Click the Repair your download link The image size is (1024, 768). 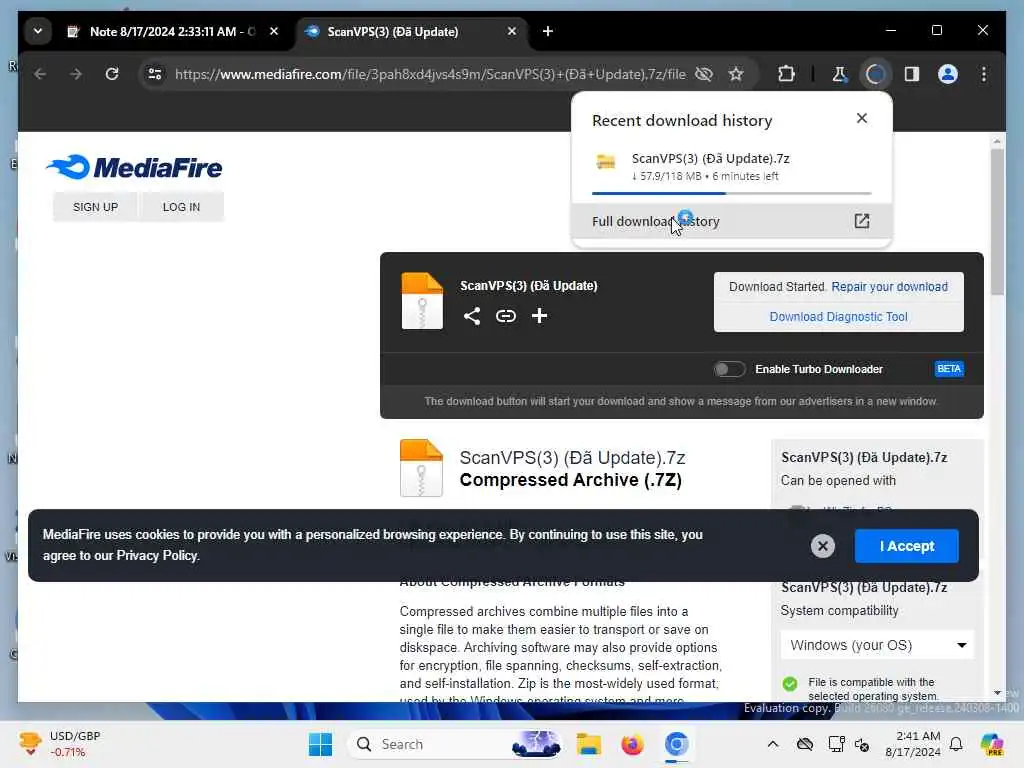(889, 287)
